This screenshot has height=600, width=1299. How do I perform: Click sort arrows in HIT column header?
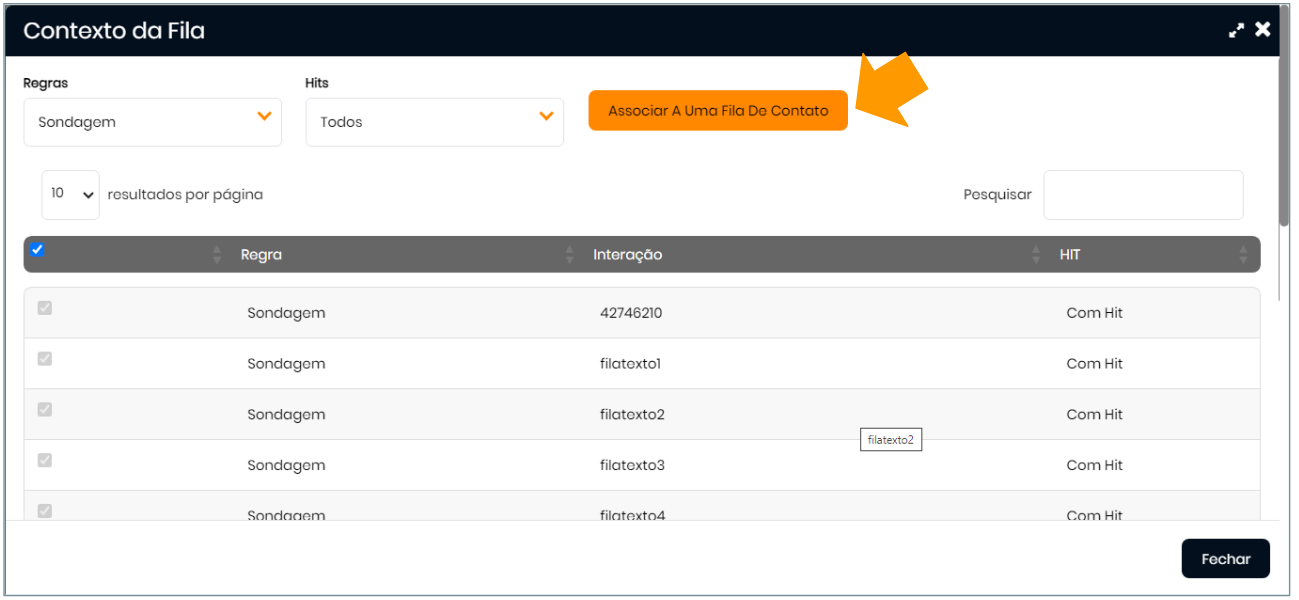tap(1243, 255)
